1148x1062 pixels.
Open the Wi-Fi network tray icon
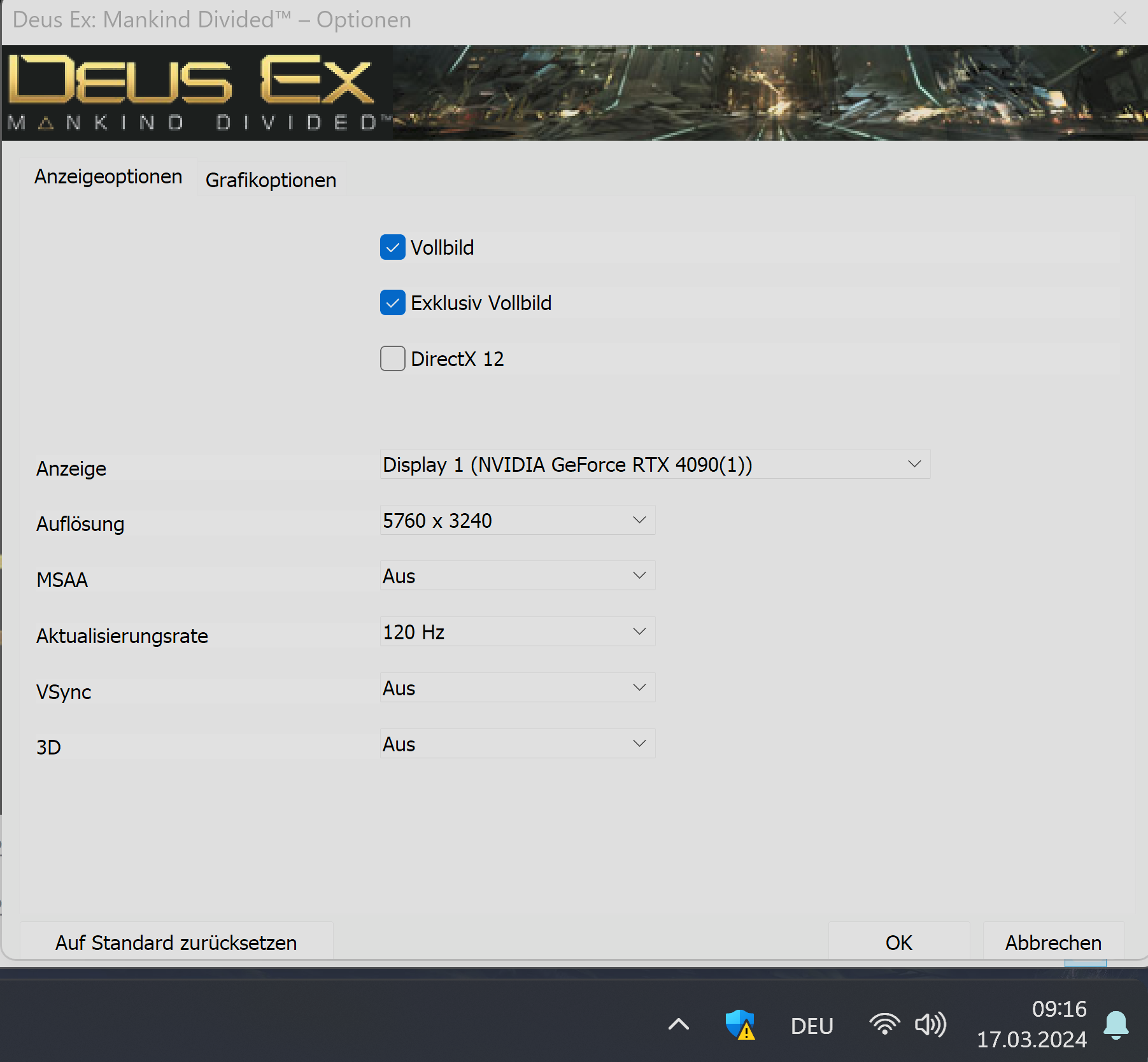[x=884, y=1024]
